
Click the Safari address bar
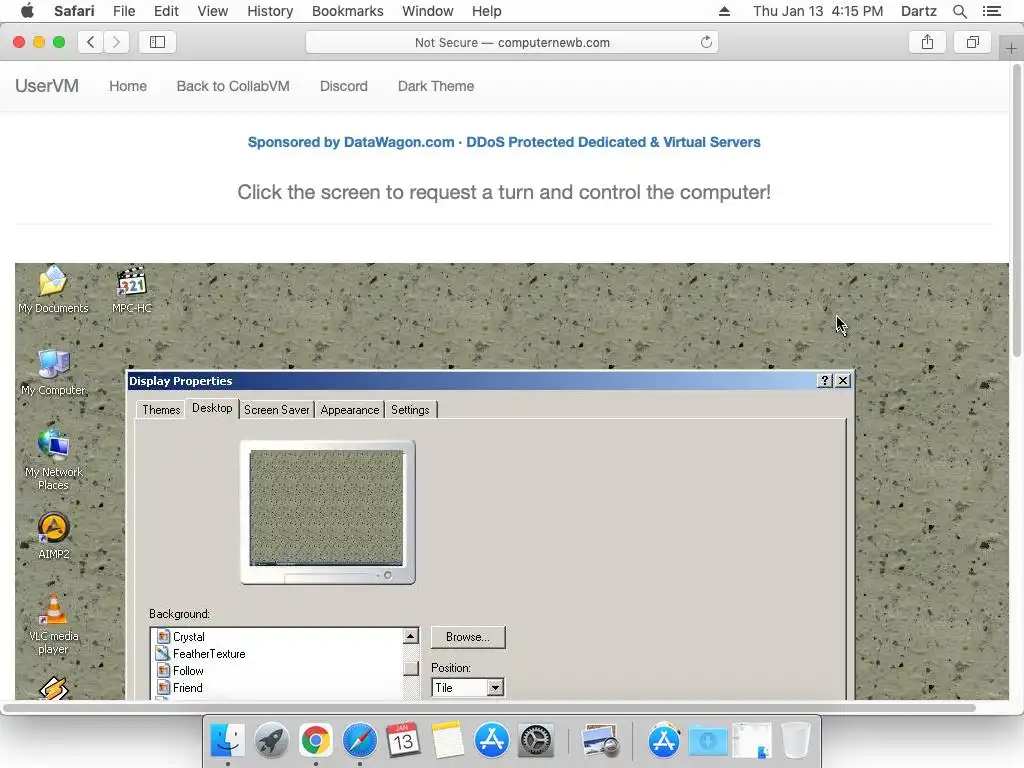tap(512, 42)
